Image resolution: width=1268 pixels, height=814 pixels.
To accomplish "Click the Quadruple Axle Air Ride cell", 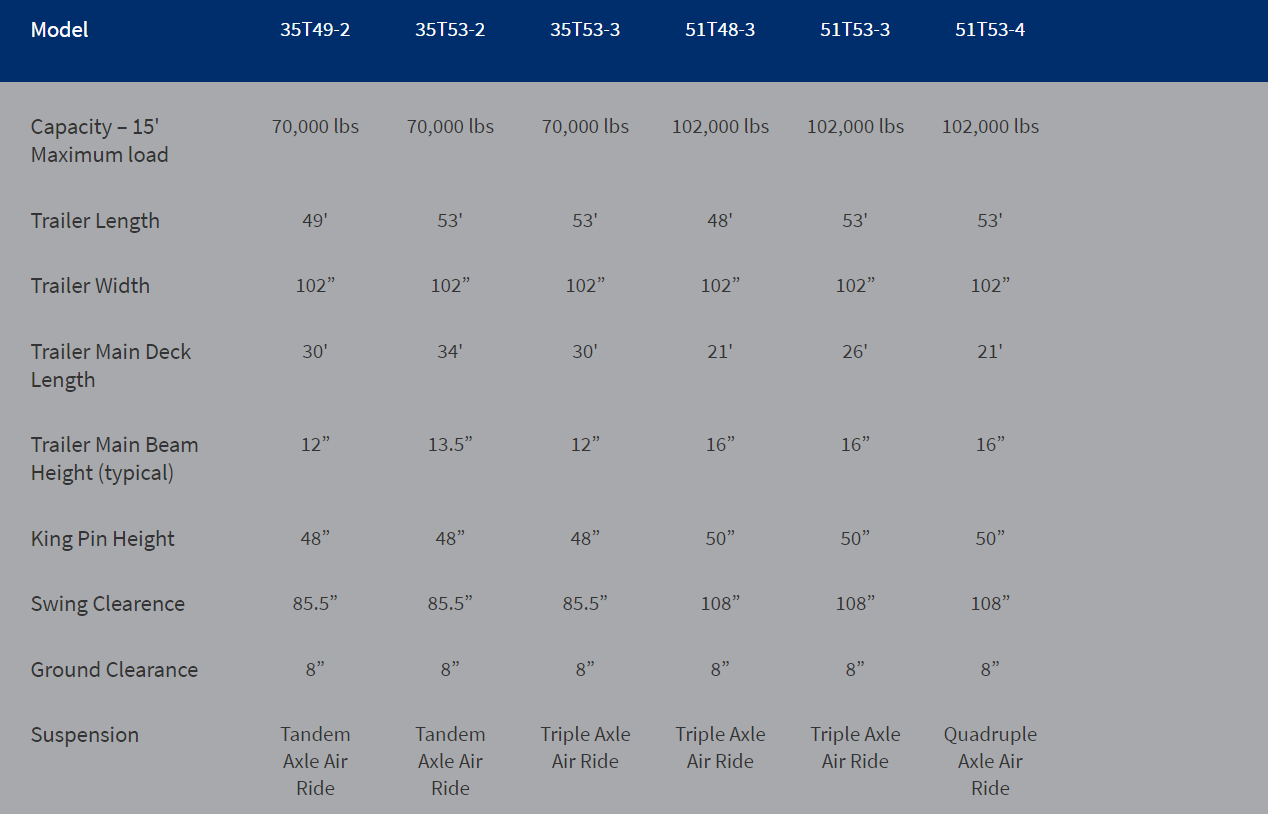I will point(990,761).
